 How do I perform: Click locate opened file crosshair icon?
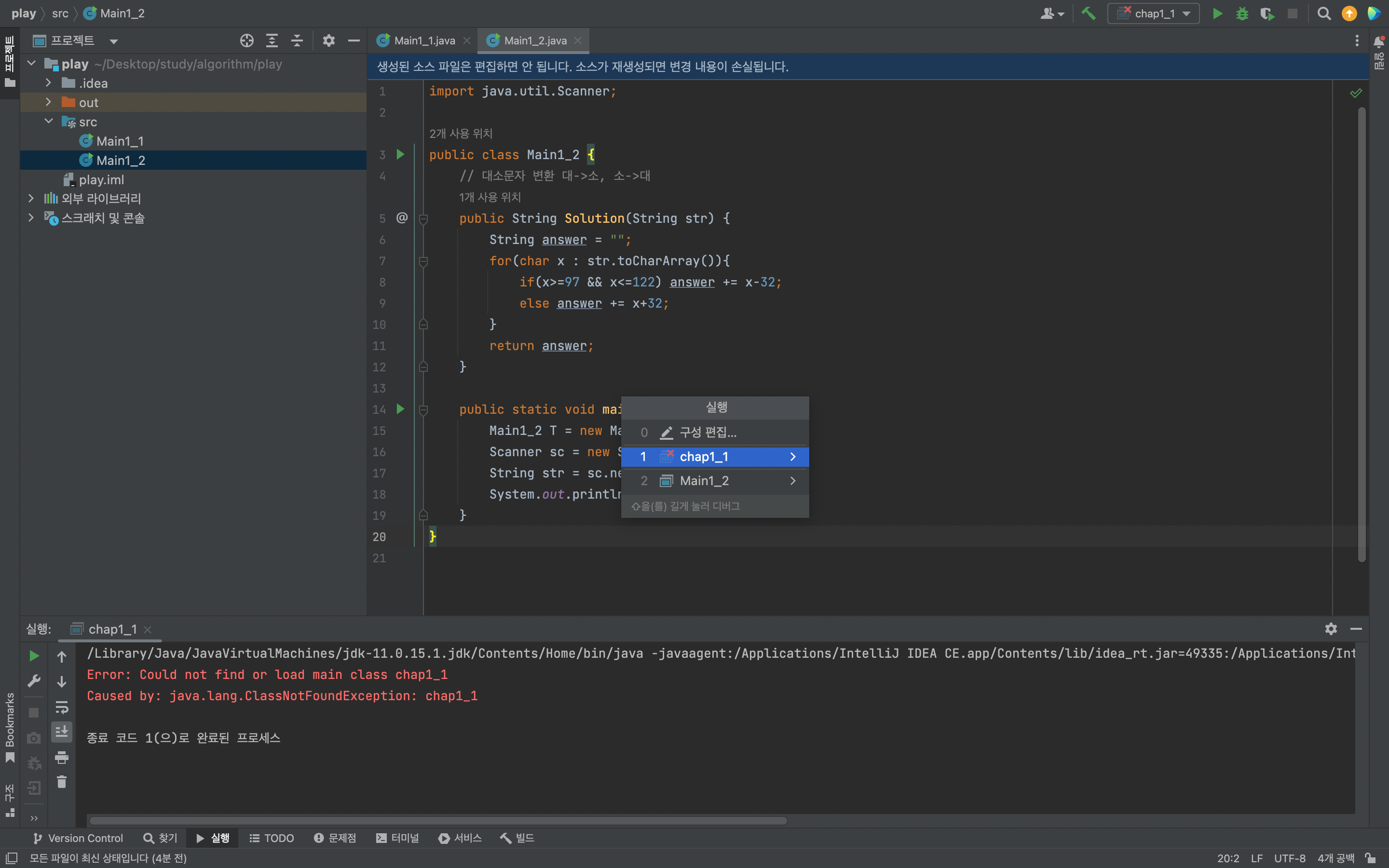pos(247,41)
